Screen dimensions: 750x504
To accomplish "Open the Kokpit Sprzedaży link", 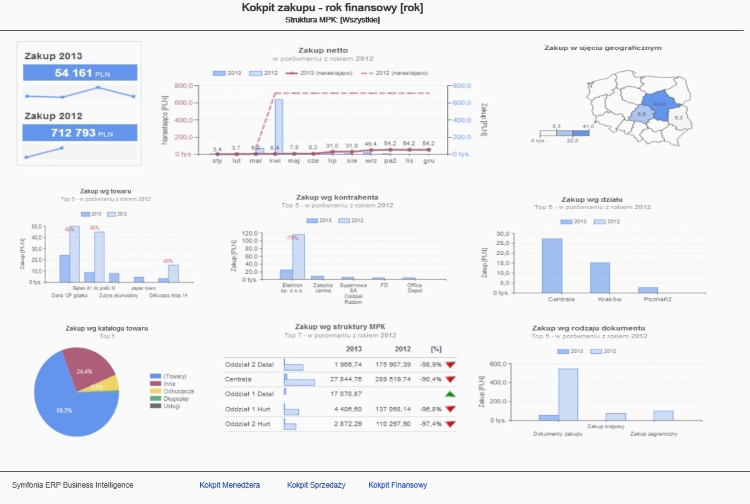I will [x=315, y=485].
